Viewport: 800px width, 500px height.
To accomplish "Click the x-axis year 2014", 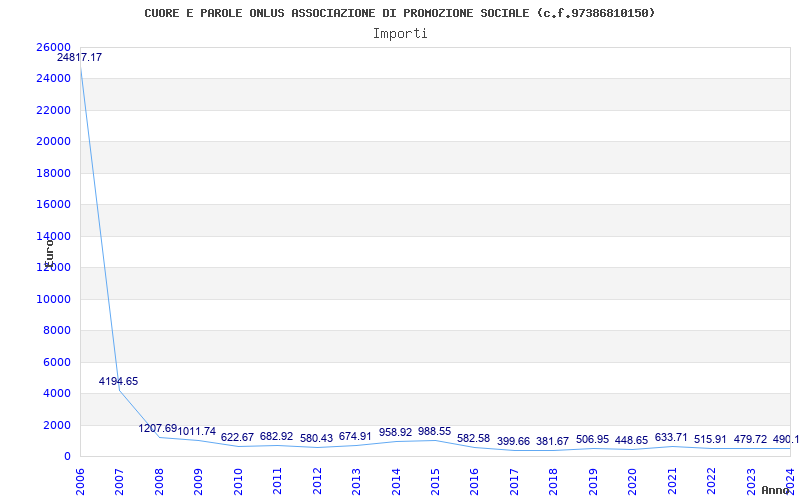I will pyautogui.click(x=396, y=482).
